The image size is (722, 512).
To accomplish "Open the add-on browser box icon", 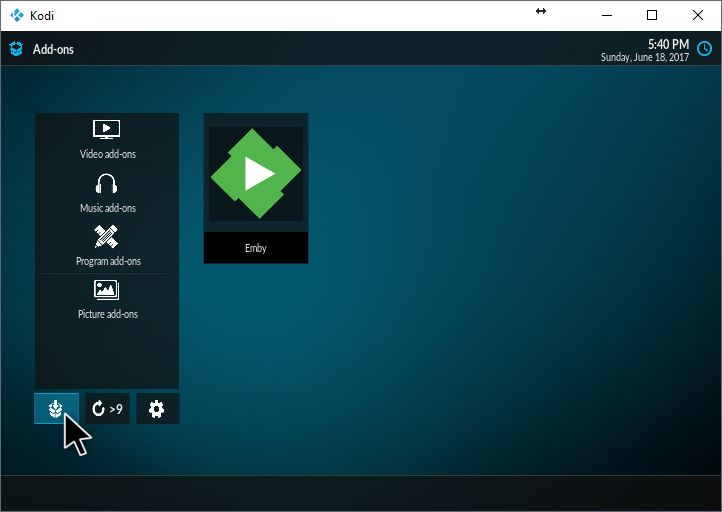I will tap(56, 408).
